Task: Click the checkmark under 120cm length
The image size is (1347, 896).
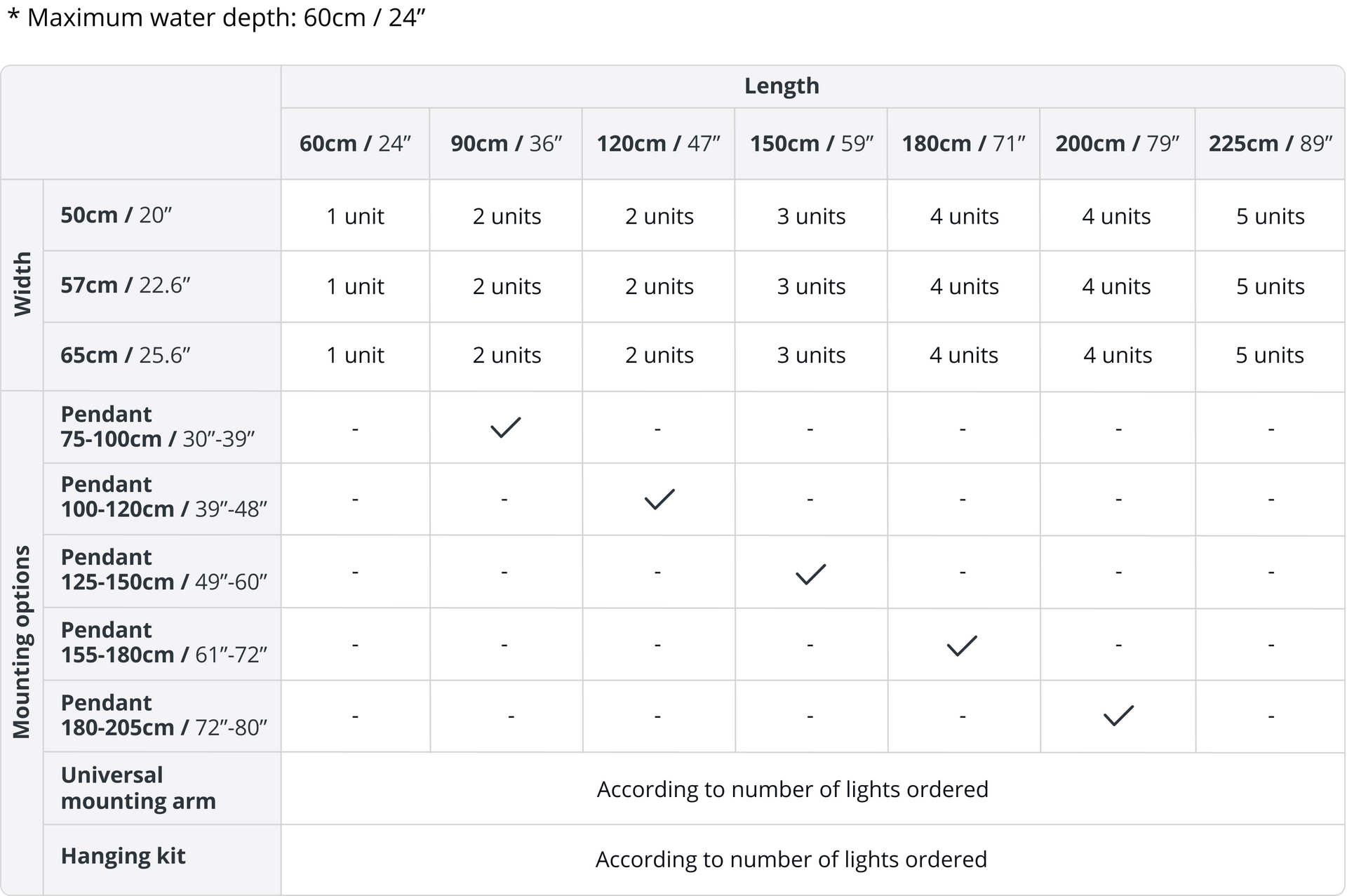Action: pyautogui.click(x=659, y=499)
